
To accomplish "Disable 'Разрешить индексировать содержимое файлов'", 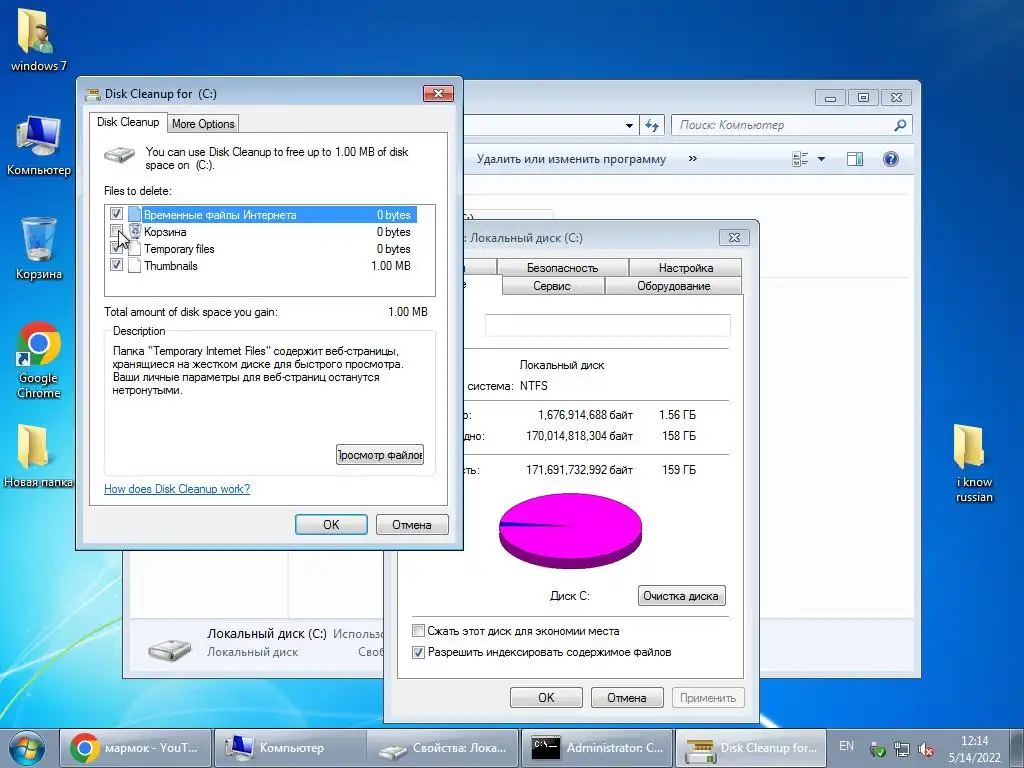I will pyautogui.click(x=419, y=652).
